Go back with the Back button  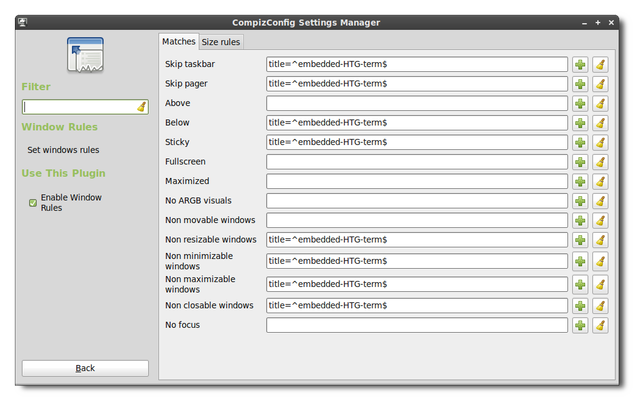85,368
